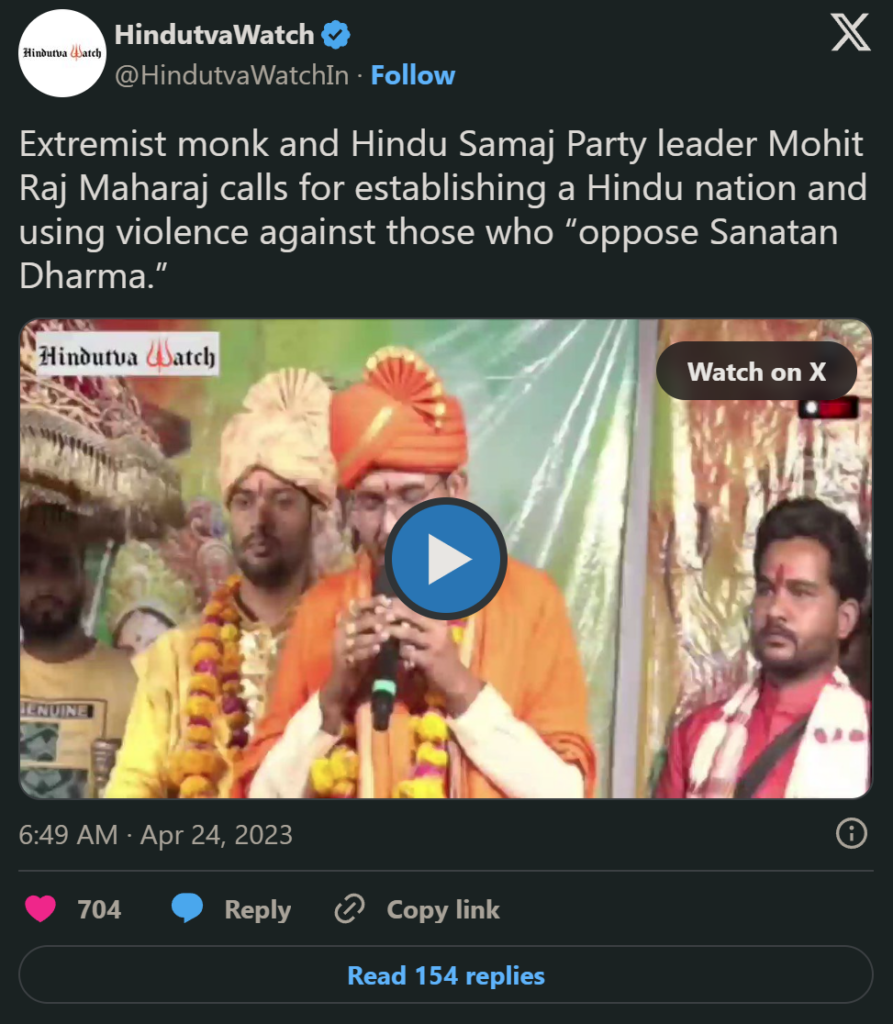Click the X logo in the corner
The image size is (893, 1024).
coord(850,33)
